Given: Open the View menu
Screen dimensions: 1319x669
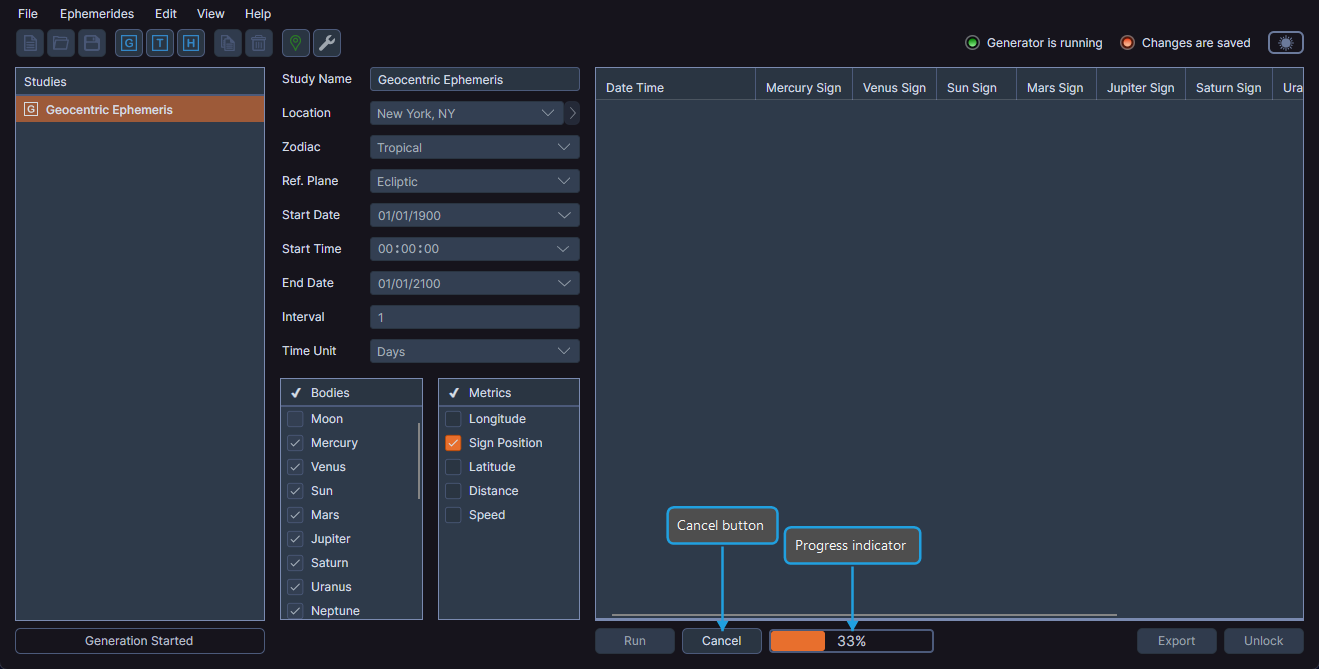Looking at the screenshot, I should point(210,13).
